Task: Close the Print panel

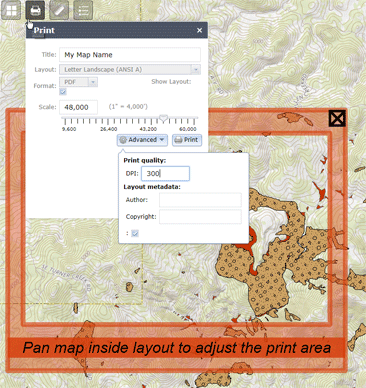Action: 199,30
